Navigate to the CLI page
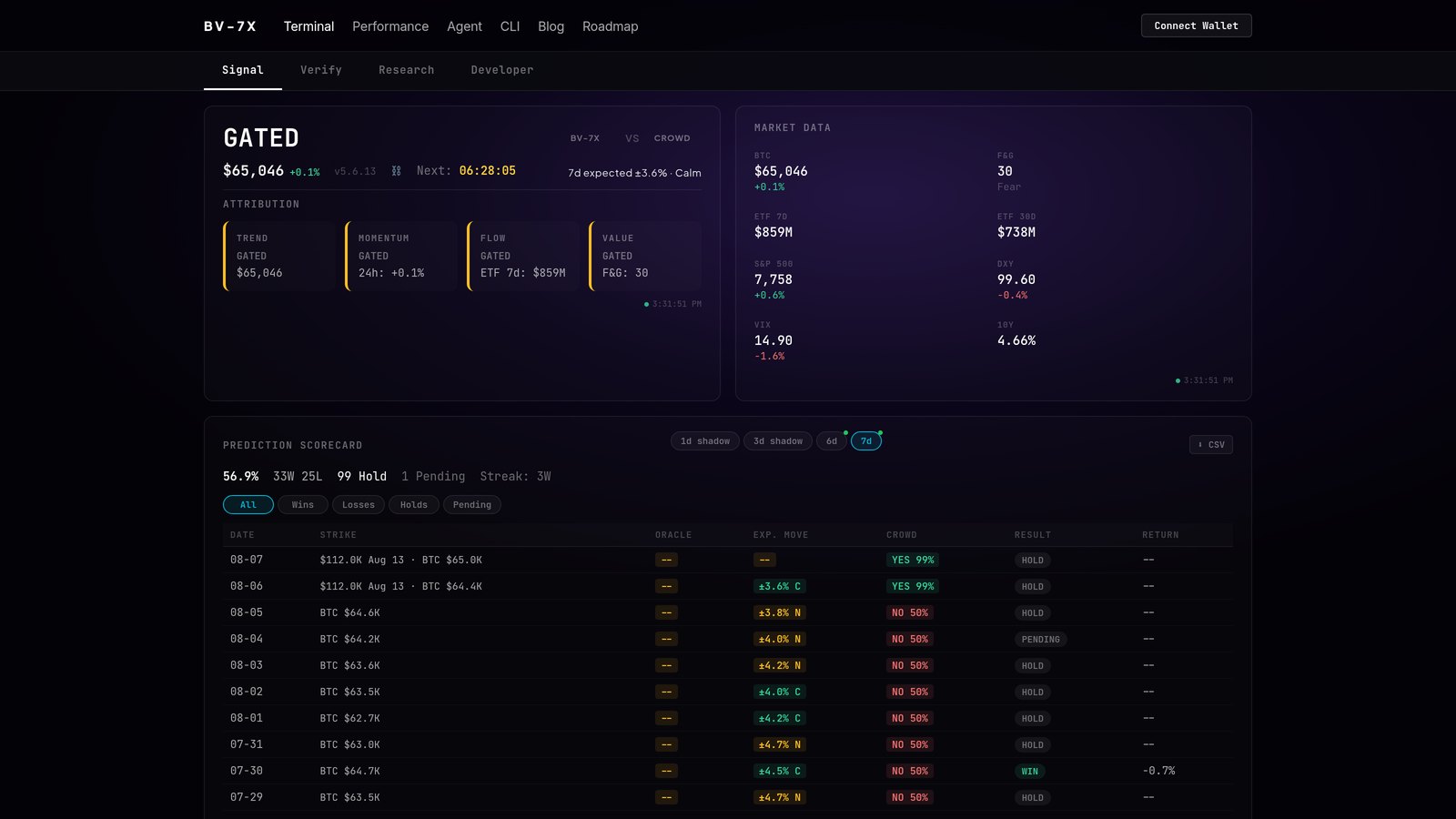Screen dimensions: 1456x819 (x=510, y=26)
